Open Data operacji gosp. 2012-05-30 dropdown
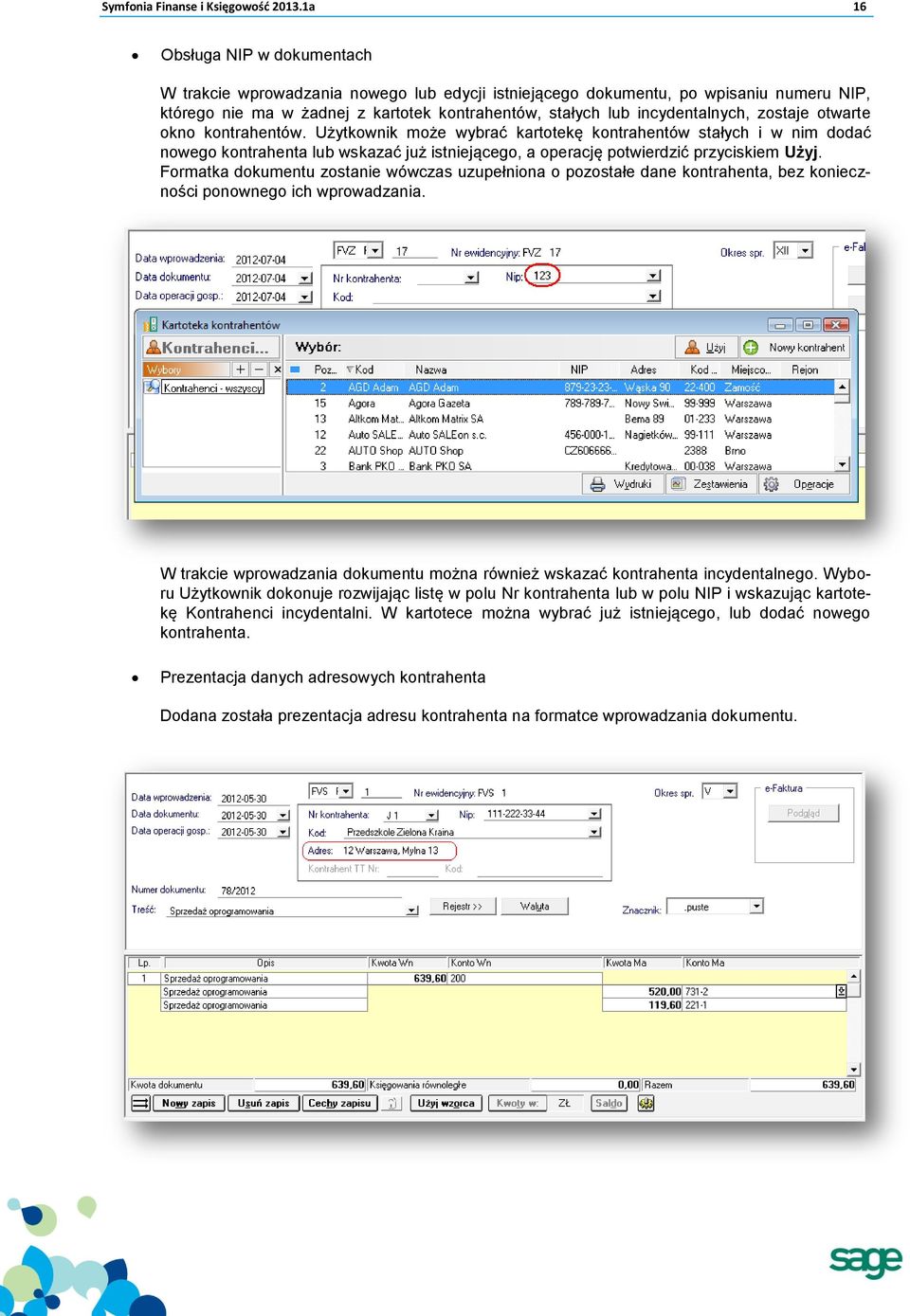Screen dimensions: 910x1316 click(282, 832)
